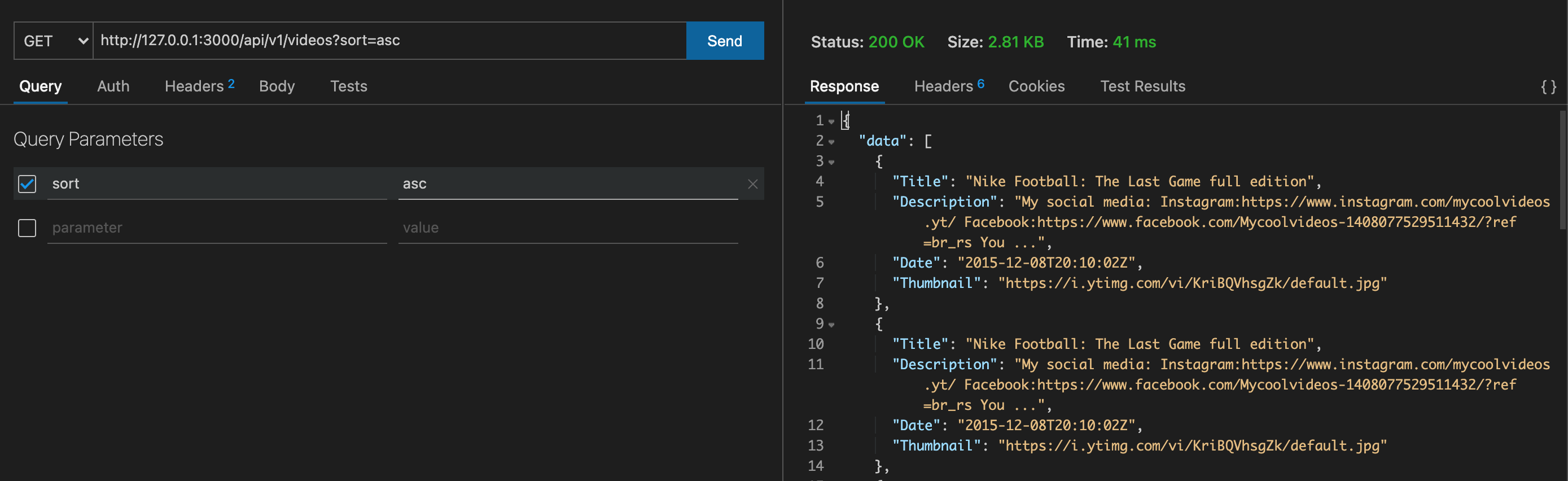Click the Title value on line 4
Image resolution: width=1568 pixels, height=481 pixels.
1140,181
